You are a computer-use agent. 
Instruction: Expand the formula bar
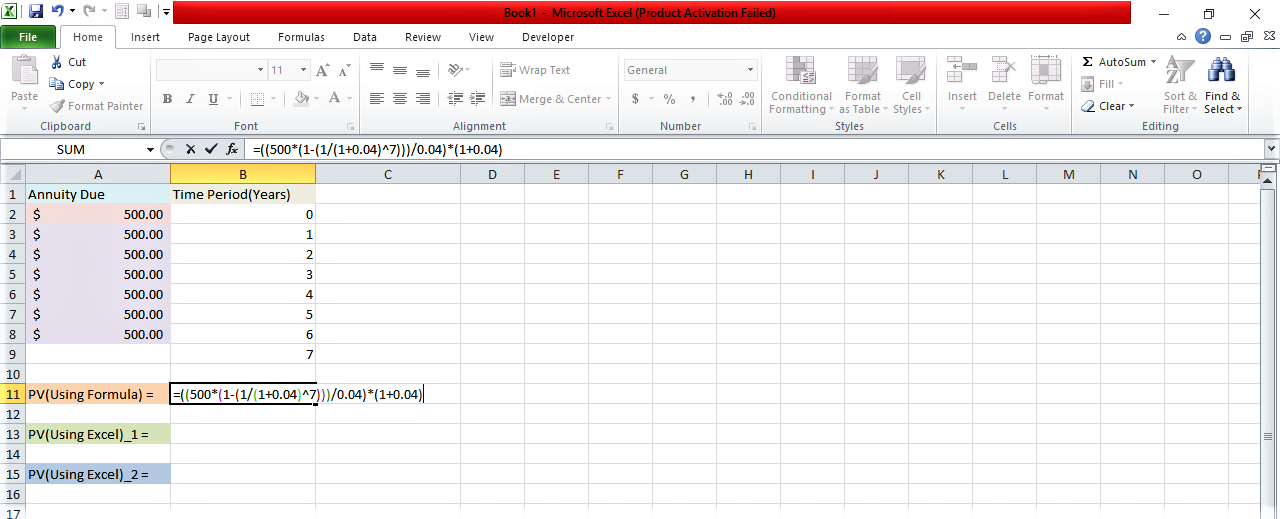coord(1271,149)
